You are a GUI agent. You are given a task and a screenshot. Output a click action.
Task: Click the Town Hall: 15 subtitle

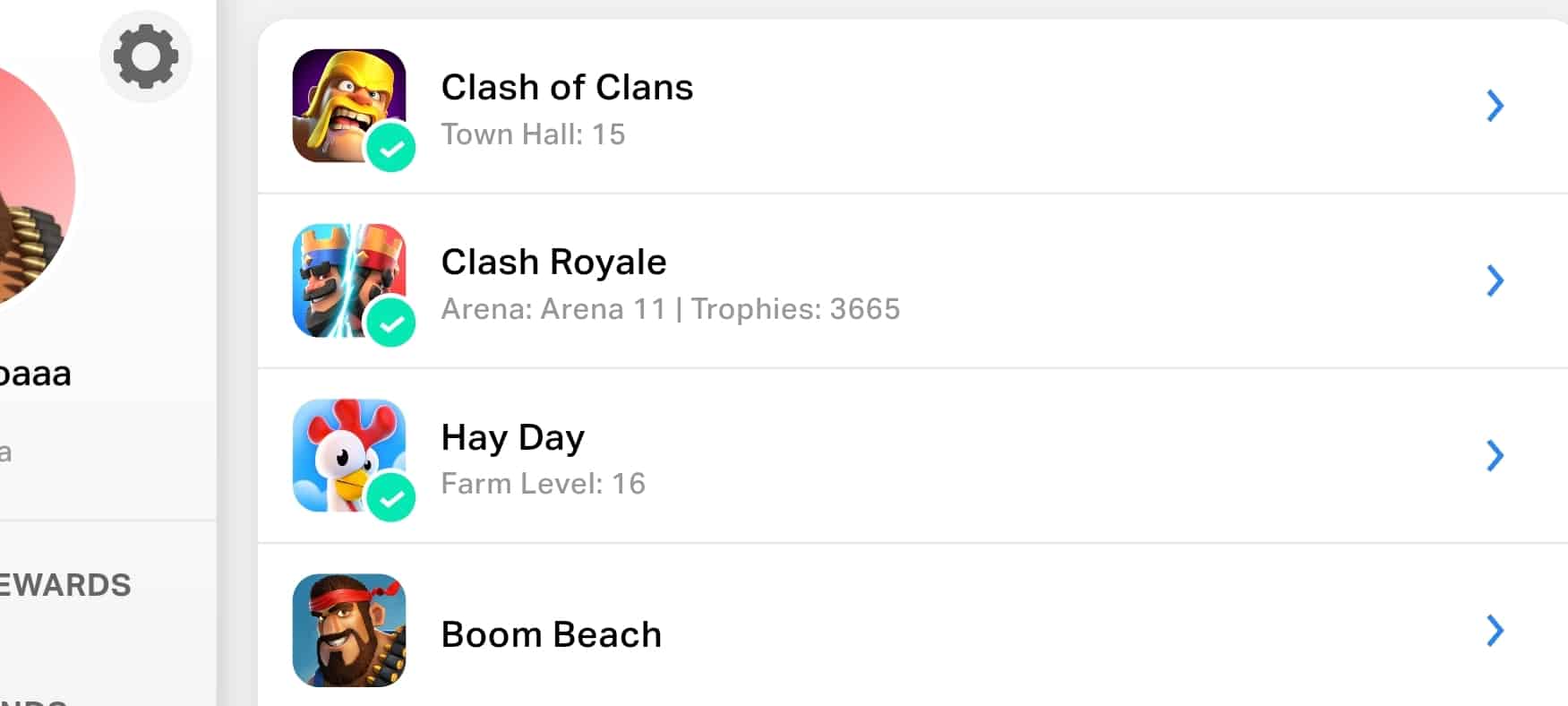(x=533, y=134)
